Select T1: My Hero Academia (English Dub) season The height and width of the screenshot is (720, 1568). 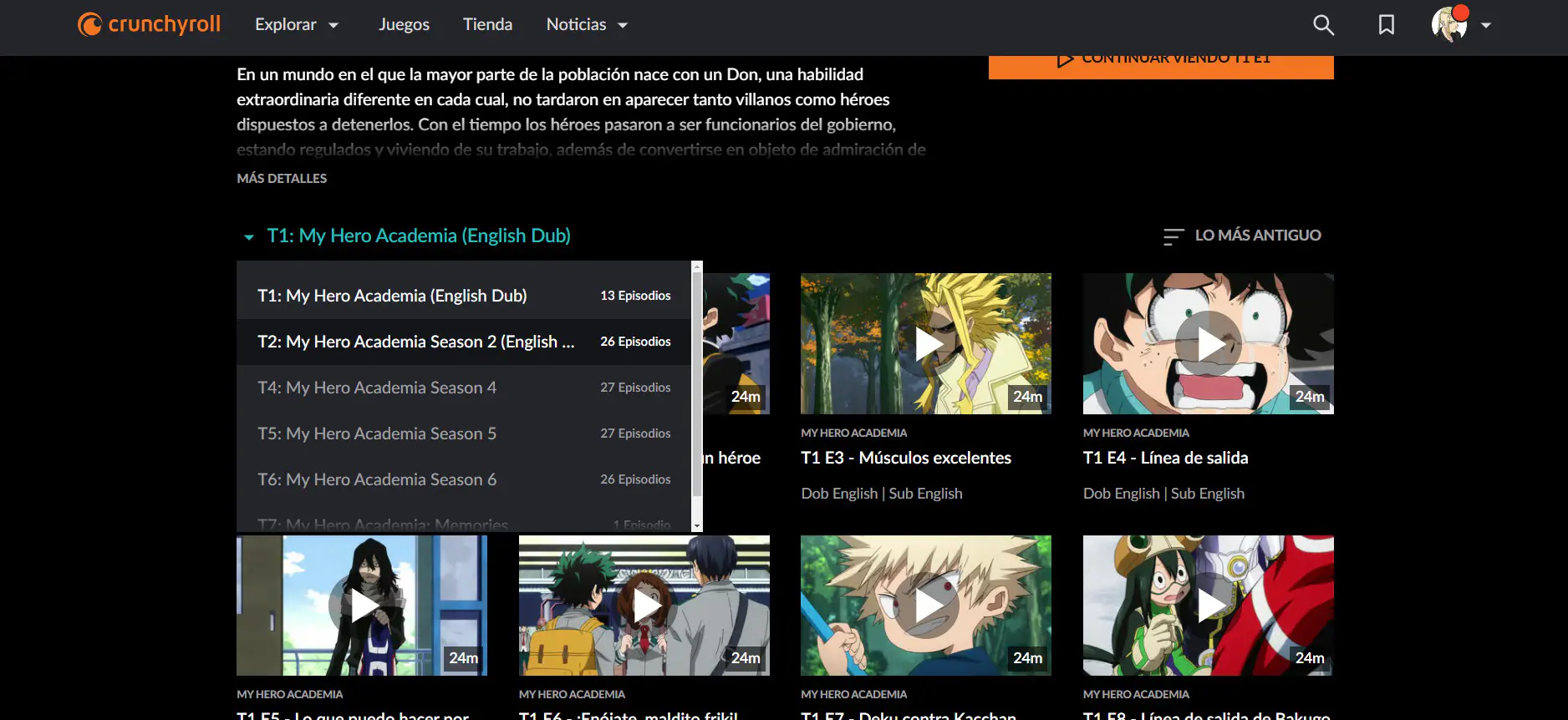(x=464, y=296)
